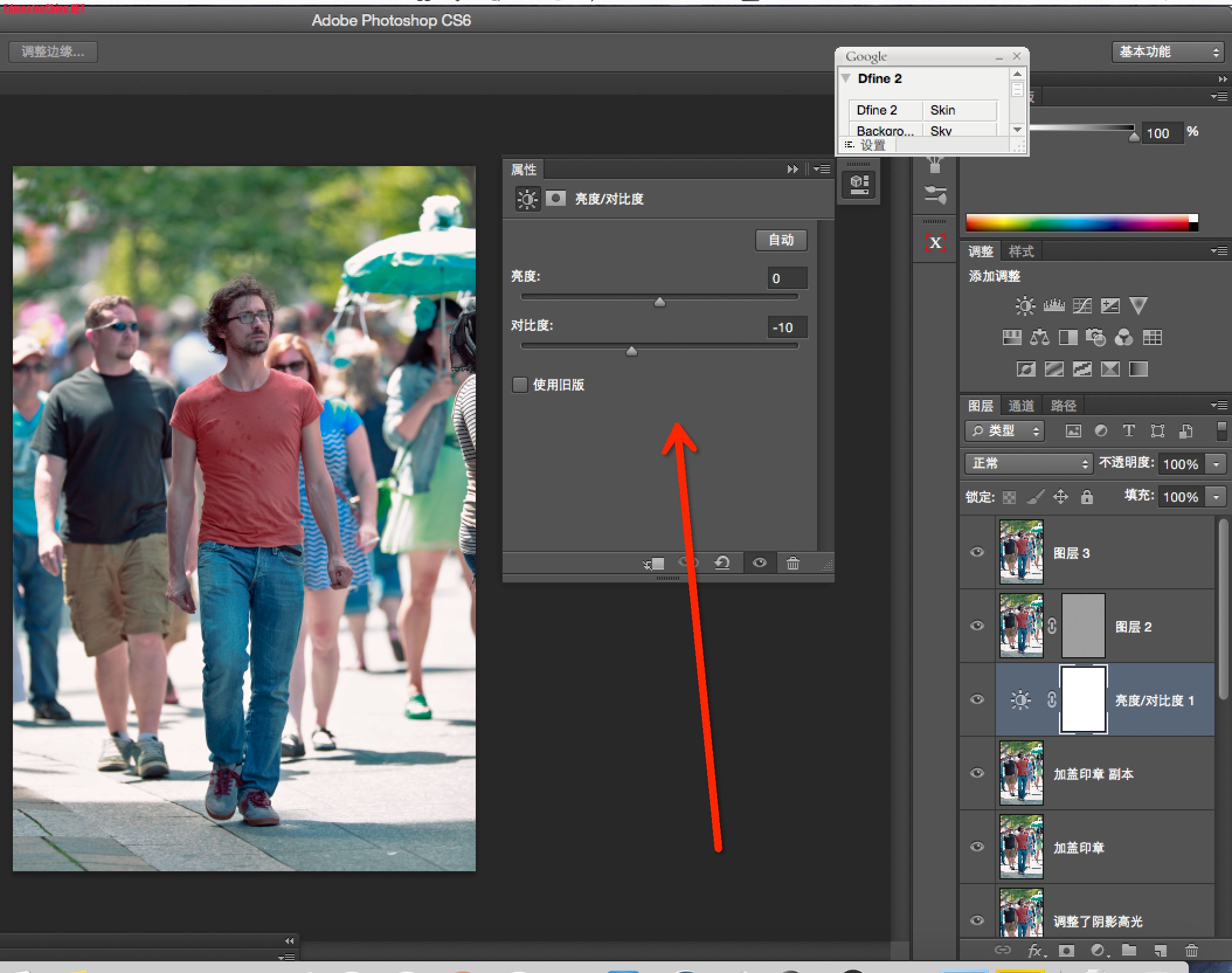The image size is (1232, 973).
Task: Switch to the 通道 tab
Action: point(1021,406)
